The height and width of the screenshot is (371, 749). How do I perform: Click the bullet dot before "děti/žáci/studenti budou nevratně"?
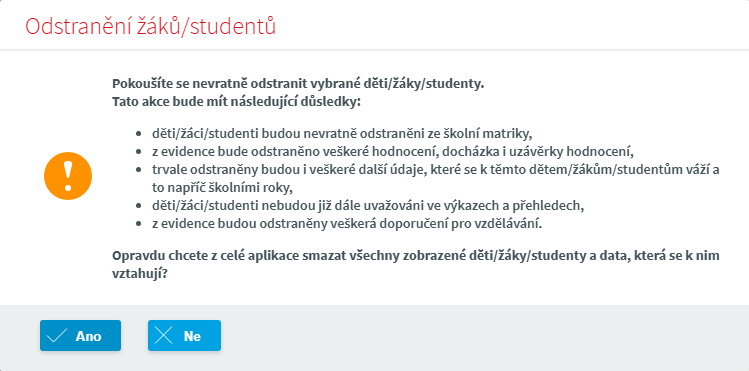coord(139,134)
